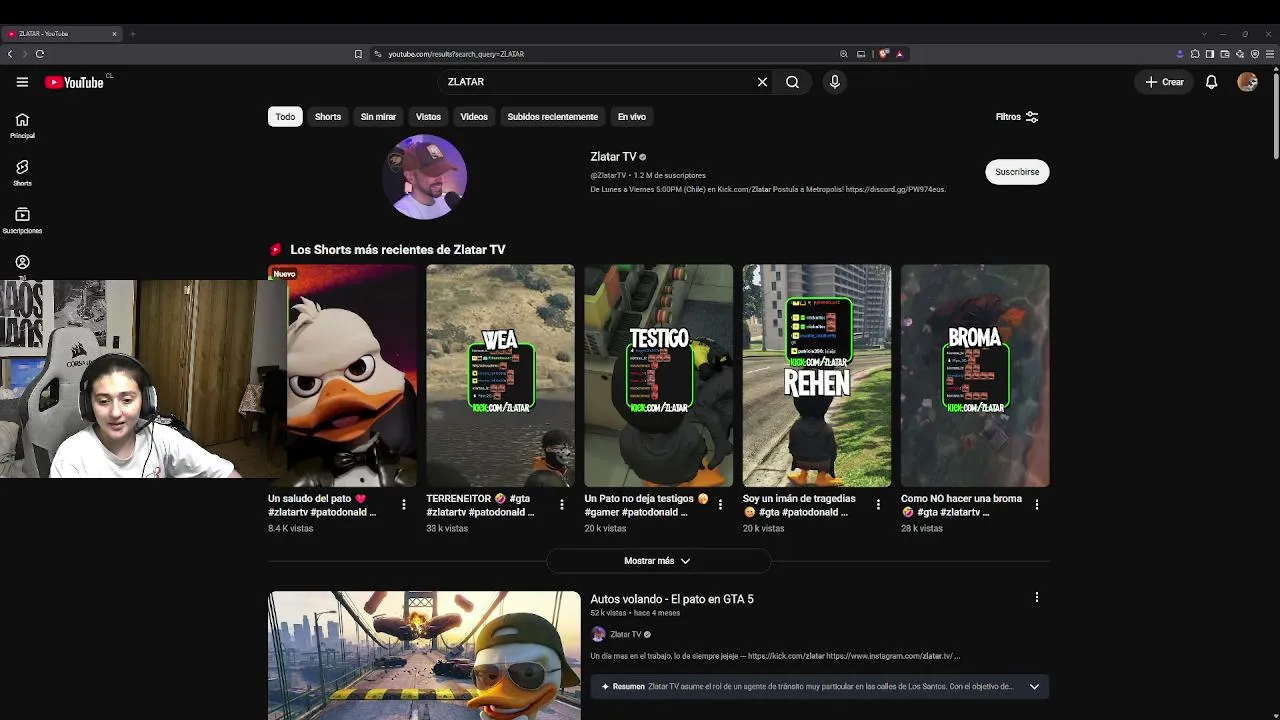Open options for 'Un Pato no deja testigos'
The image size is (1280, 720).
click(x=720, y=505)
